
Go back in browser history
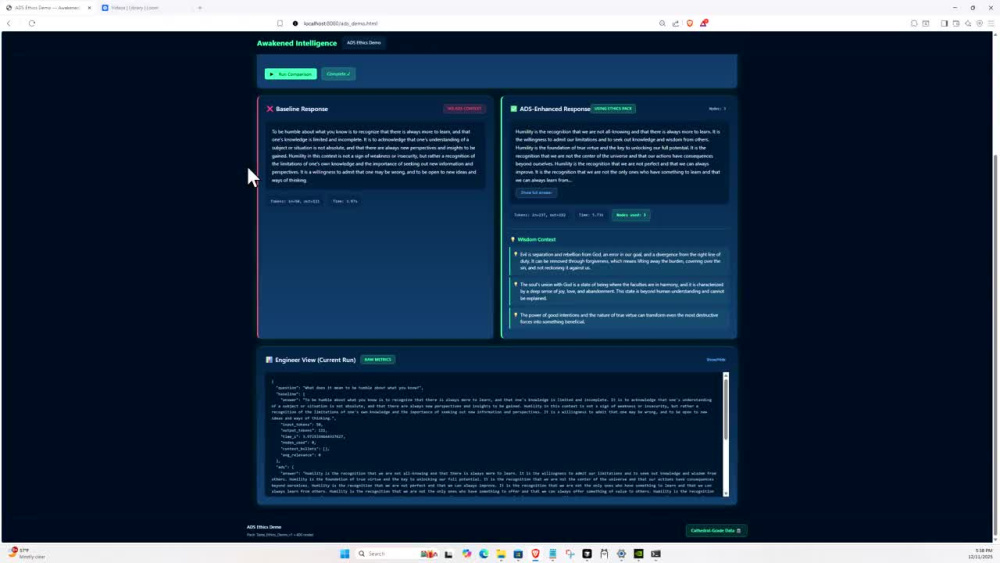click(x=9, y=24)
